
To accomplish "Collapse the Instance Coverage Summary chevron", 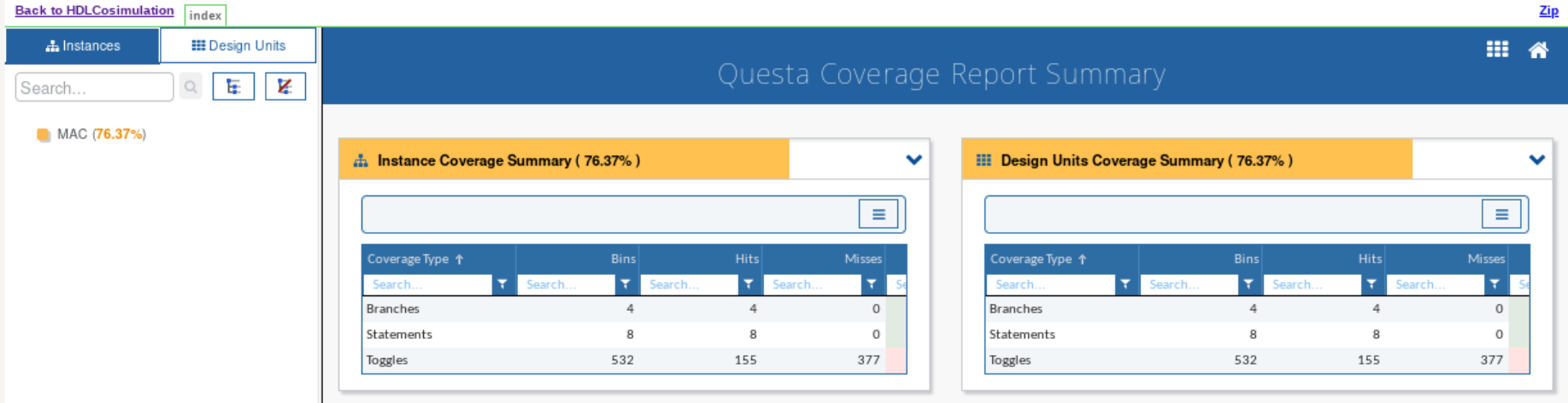I will pos(913,160).
